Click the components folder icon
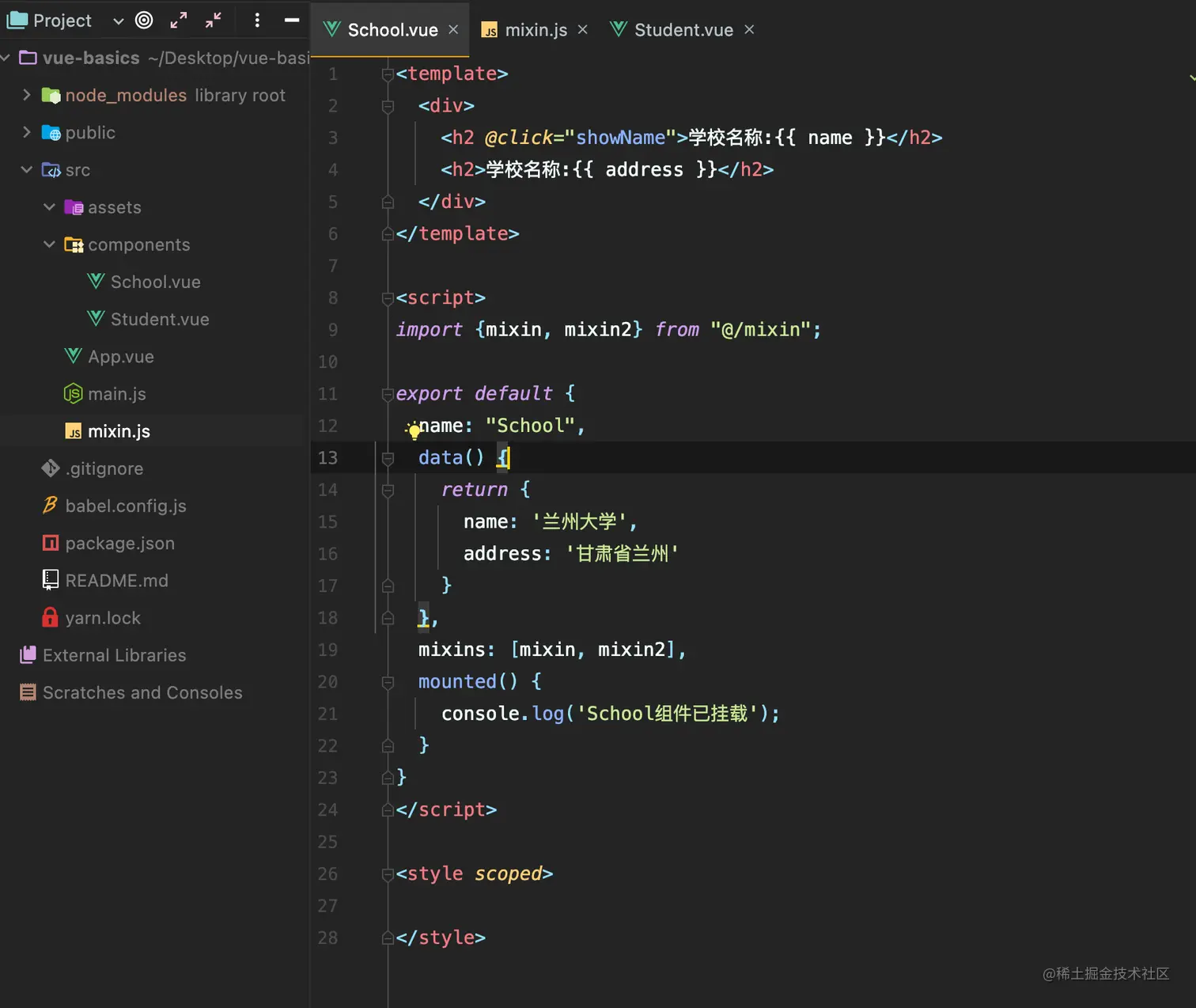1196x1008 pixels. tap(74, 244)
